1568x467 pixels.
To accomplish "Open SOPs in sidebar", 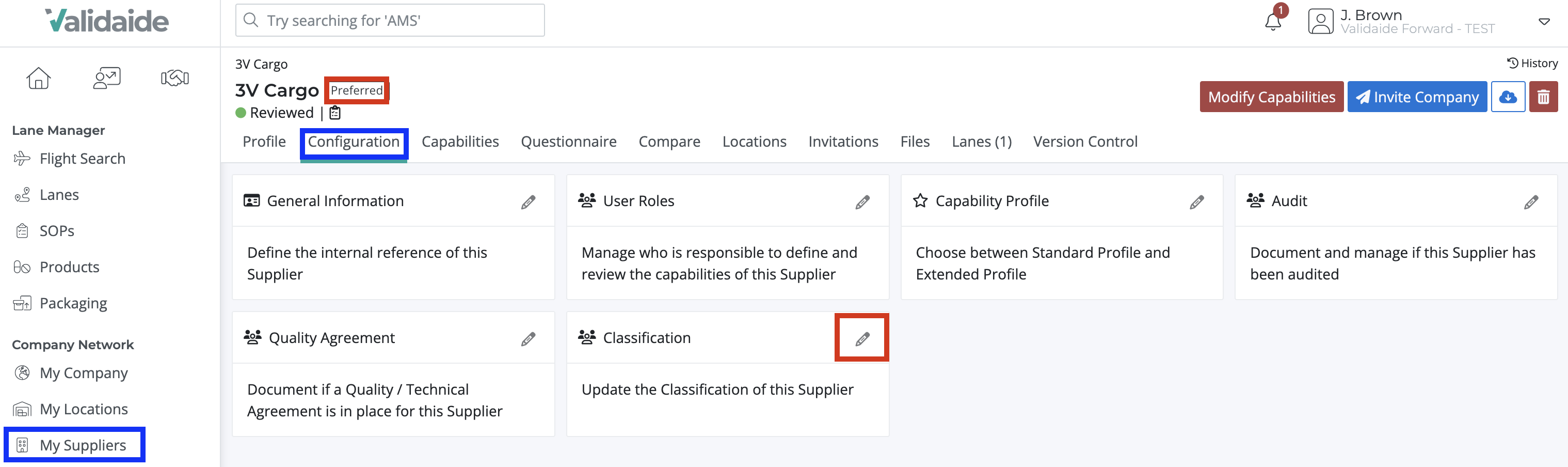I will coord(44,231).
